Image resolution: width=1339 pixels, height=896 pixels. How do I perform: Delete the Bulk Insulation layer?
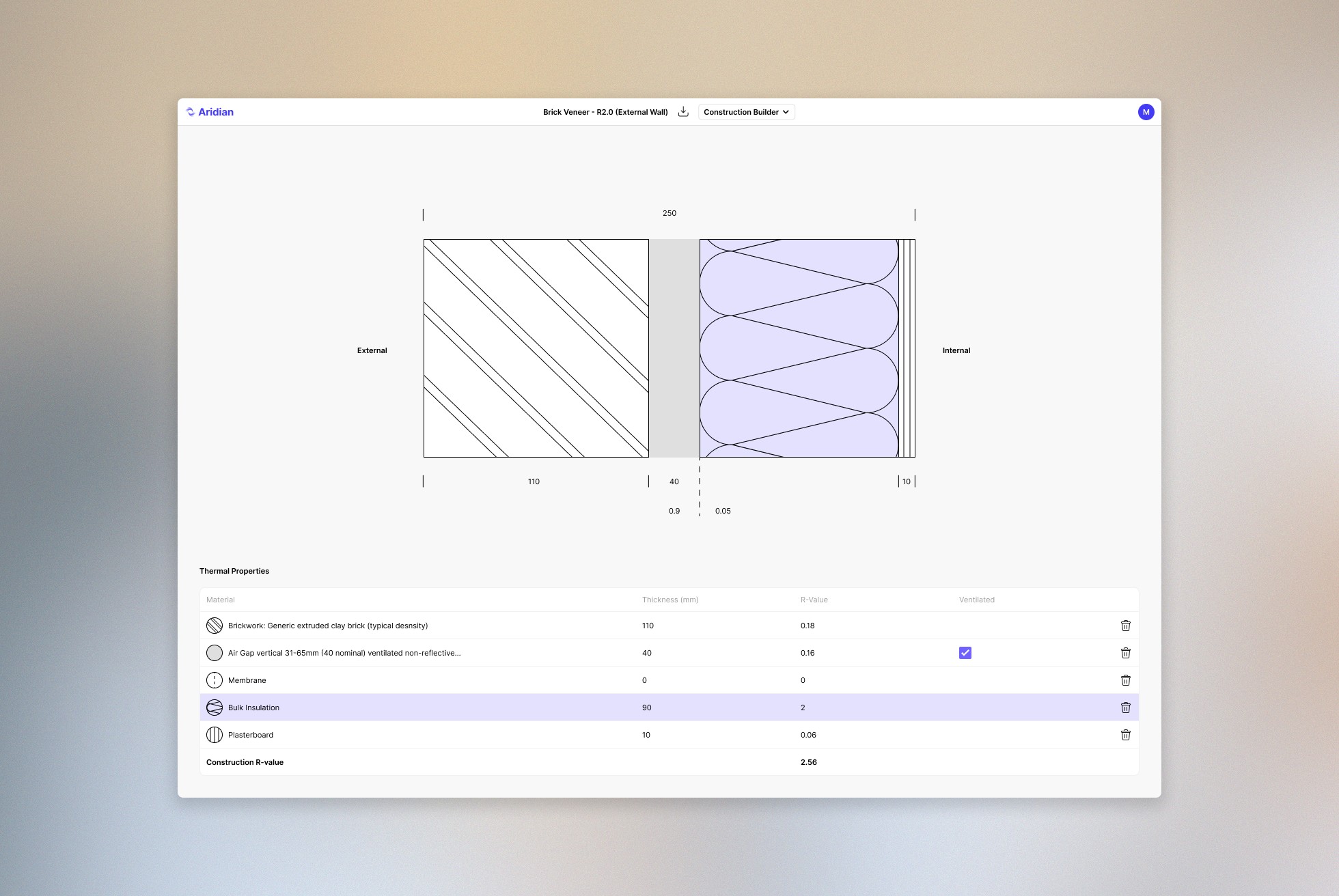point(1125,708)
